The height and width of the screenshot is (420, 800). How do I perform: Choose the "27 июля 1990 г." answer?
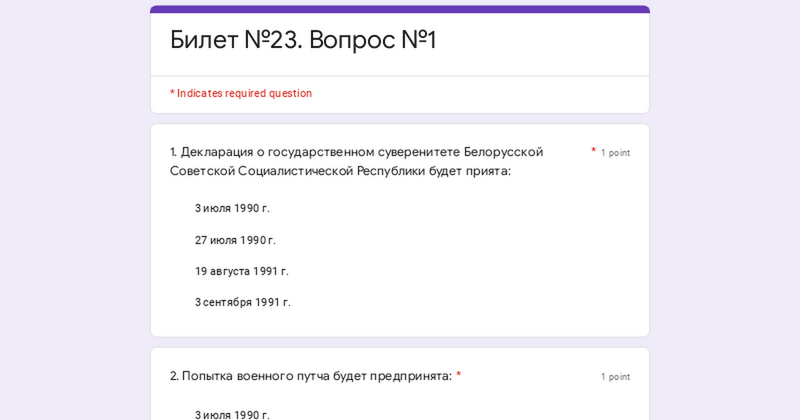coord(235,240)
